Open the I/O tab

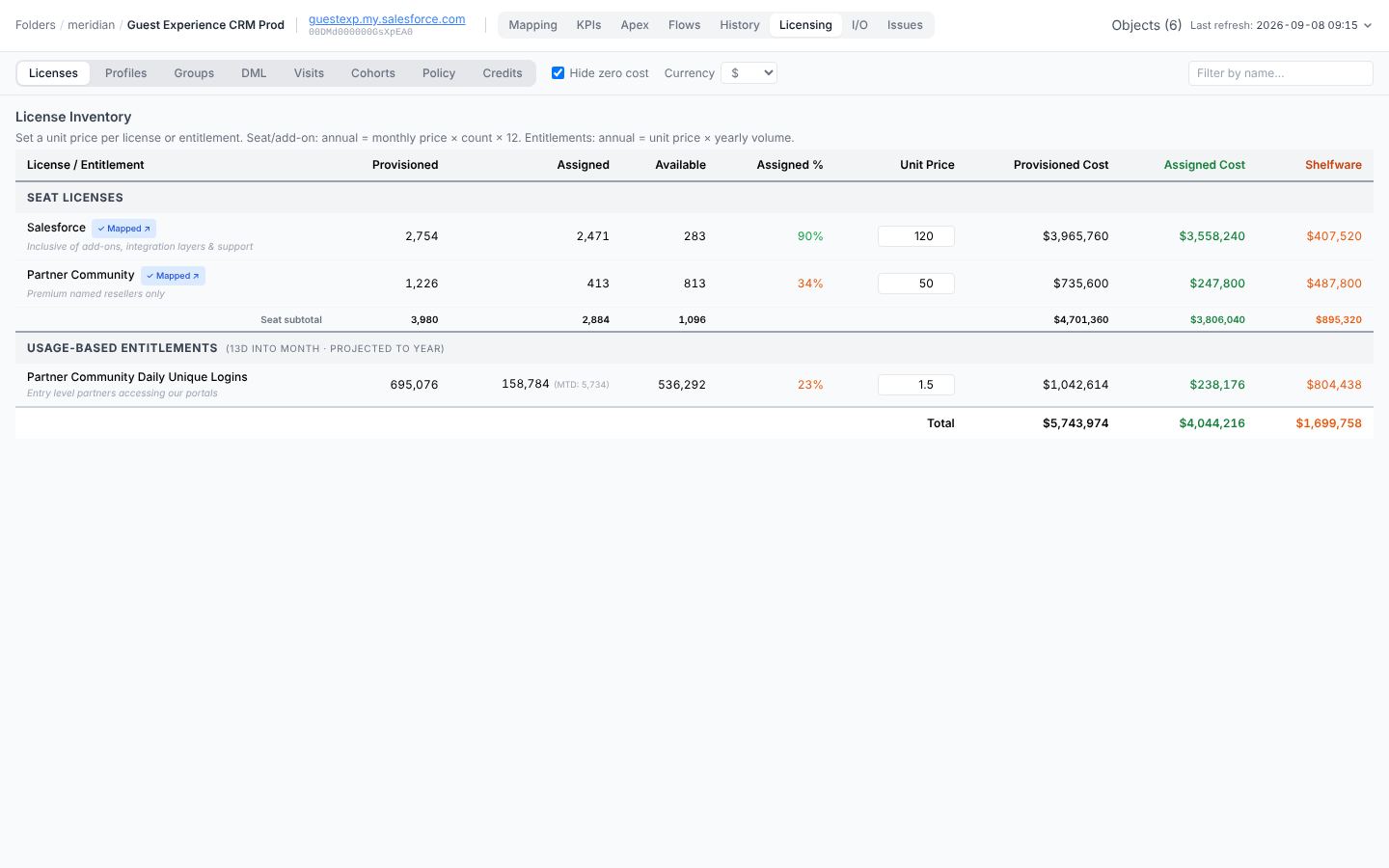(859, 25)
